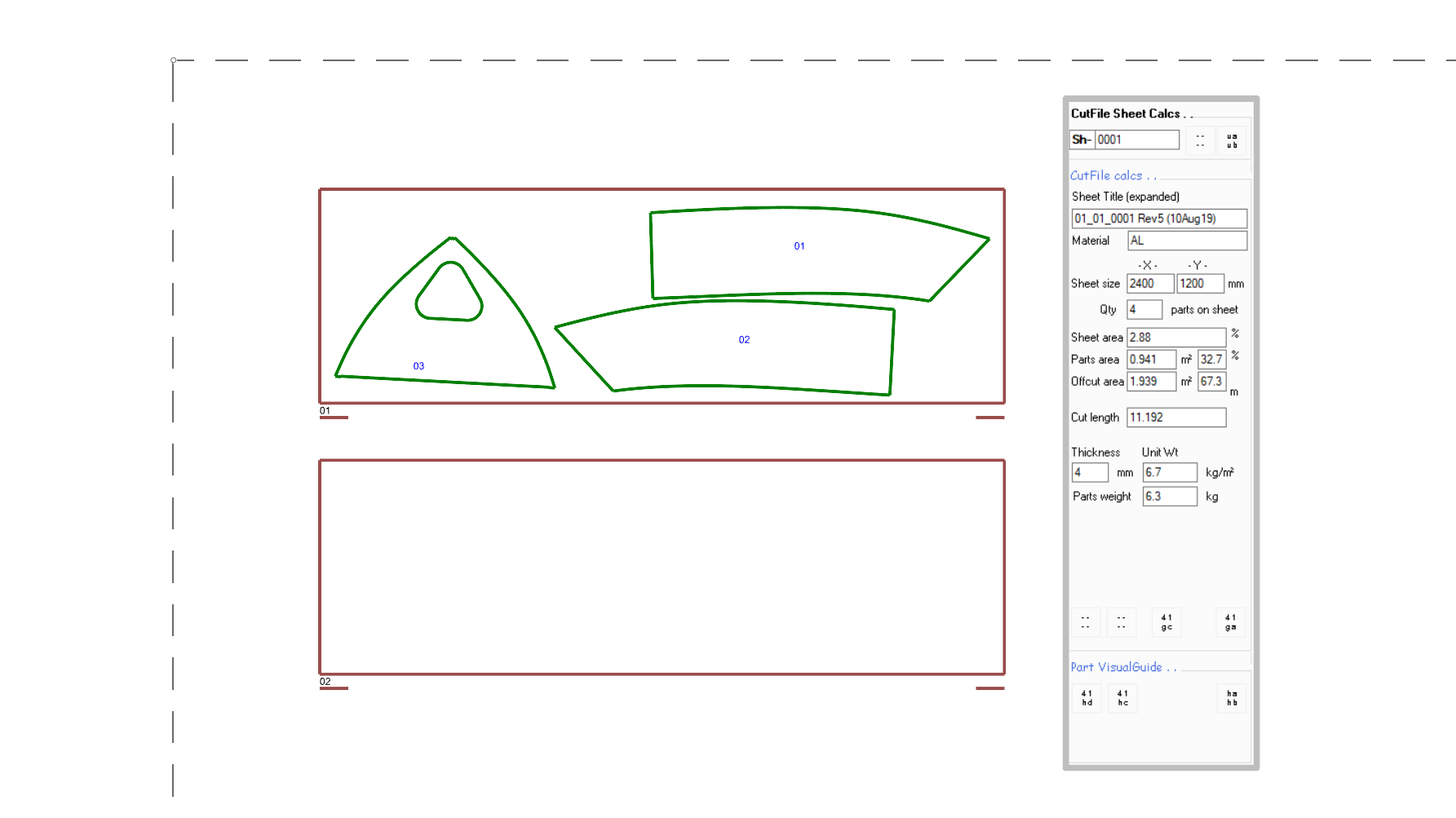
Task: Click the Offcut percent field '67.3'
Action: point(1212,381)
